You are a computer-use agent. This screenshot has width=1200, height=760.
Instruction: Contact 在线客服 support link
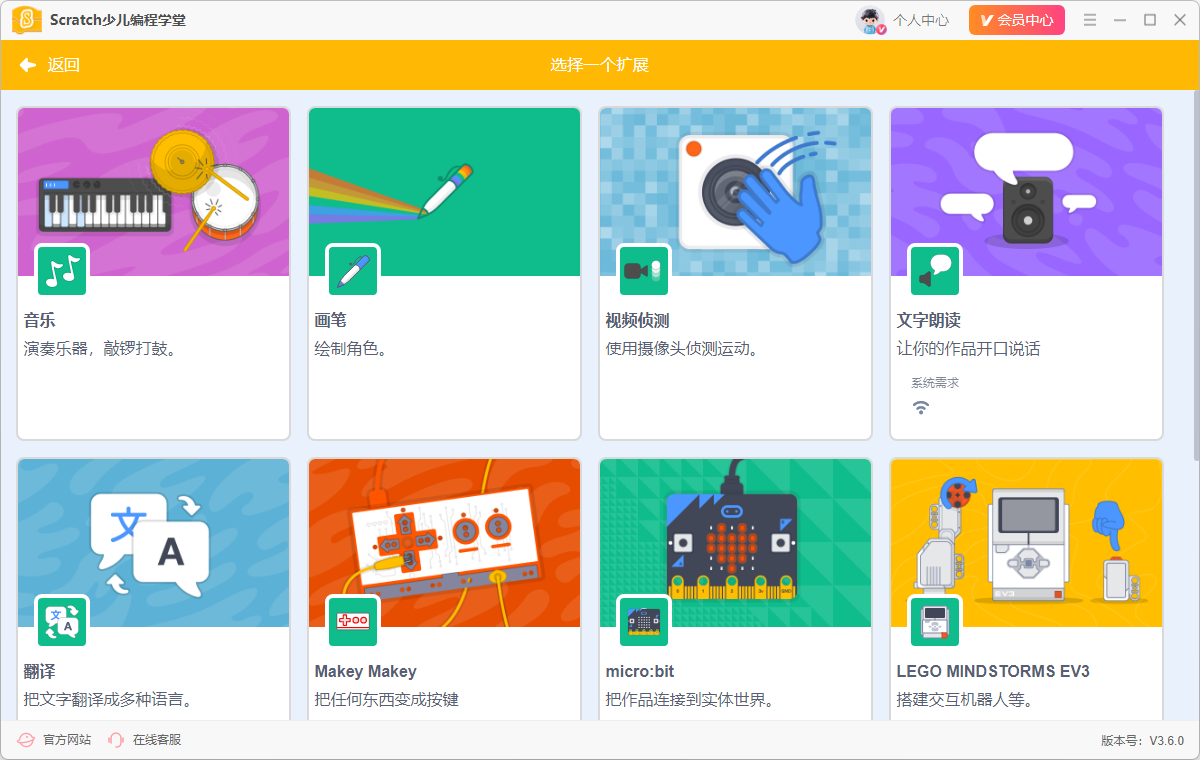tap(157, 740)
